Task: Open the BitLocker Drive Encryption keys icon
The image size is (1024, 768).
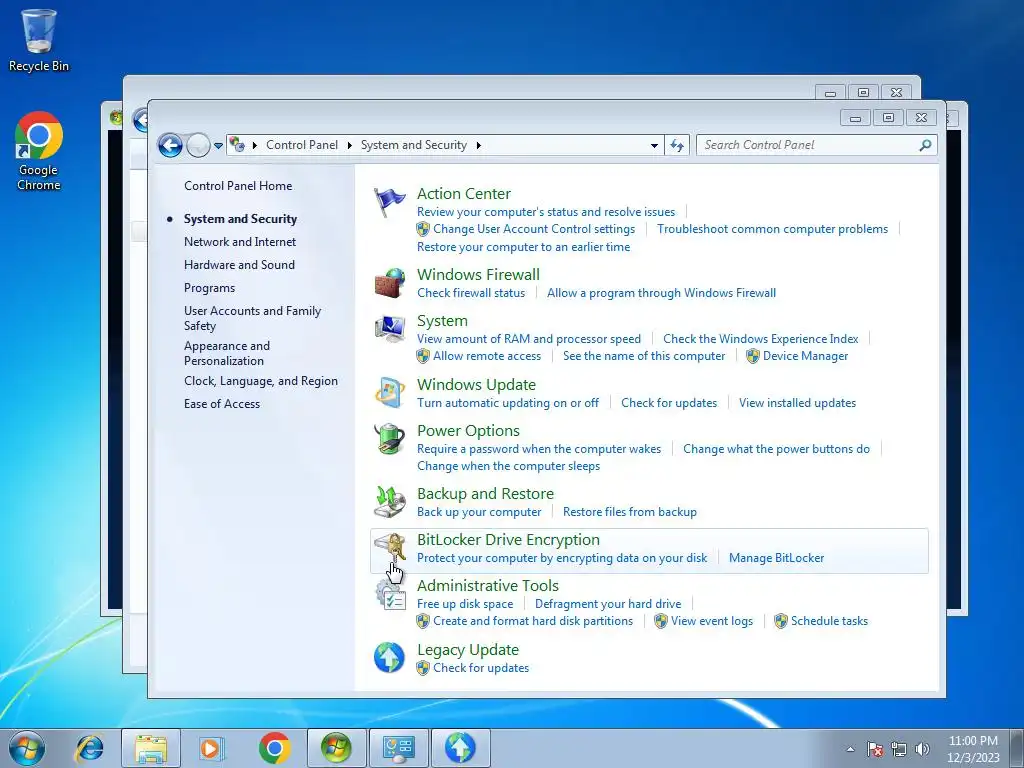Action: pyautogui.click(x=390, y=547)
